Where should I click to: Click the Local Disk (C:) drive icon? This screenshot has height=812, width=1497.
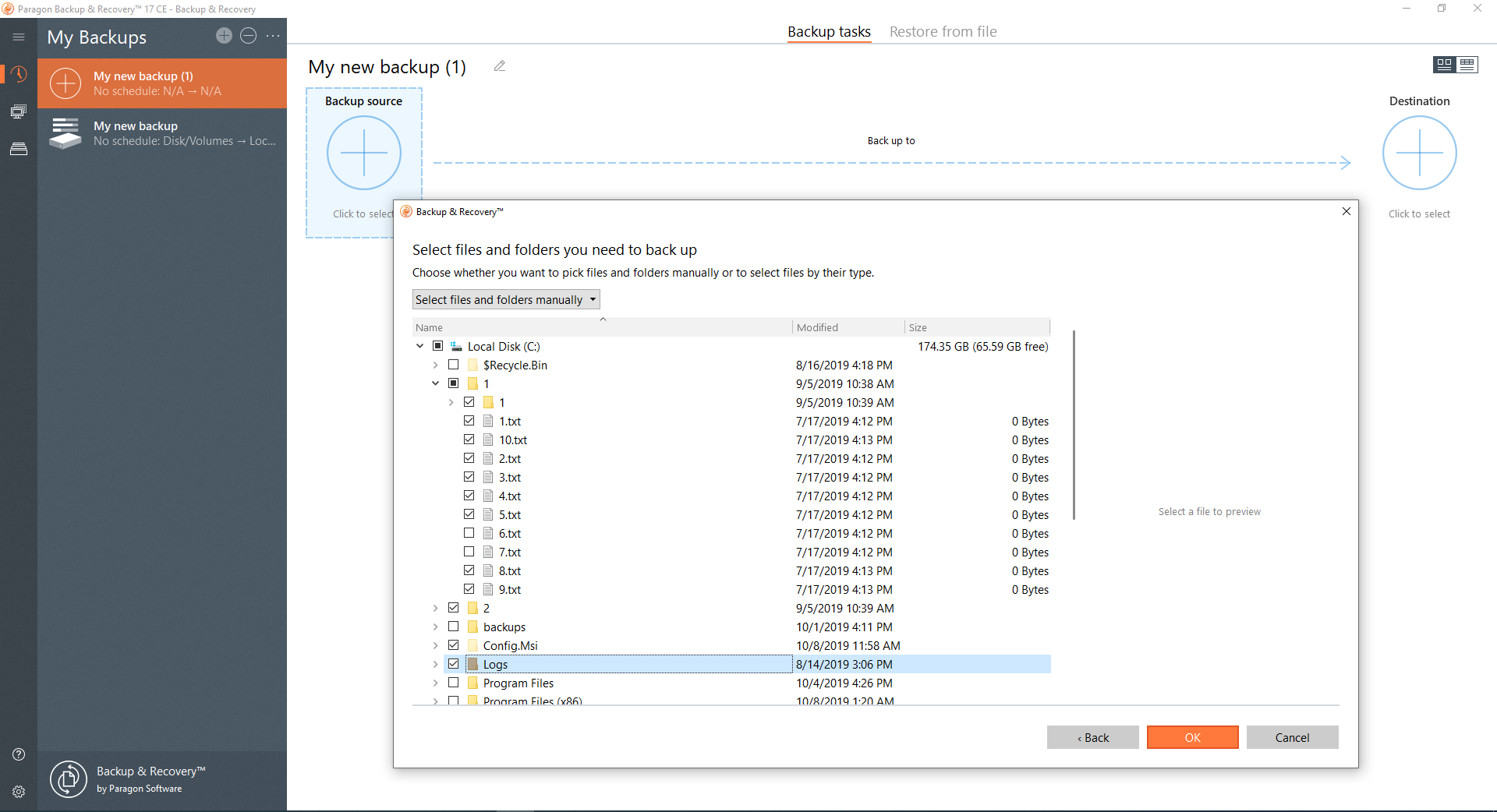point(456,346)
